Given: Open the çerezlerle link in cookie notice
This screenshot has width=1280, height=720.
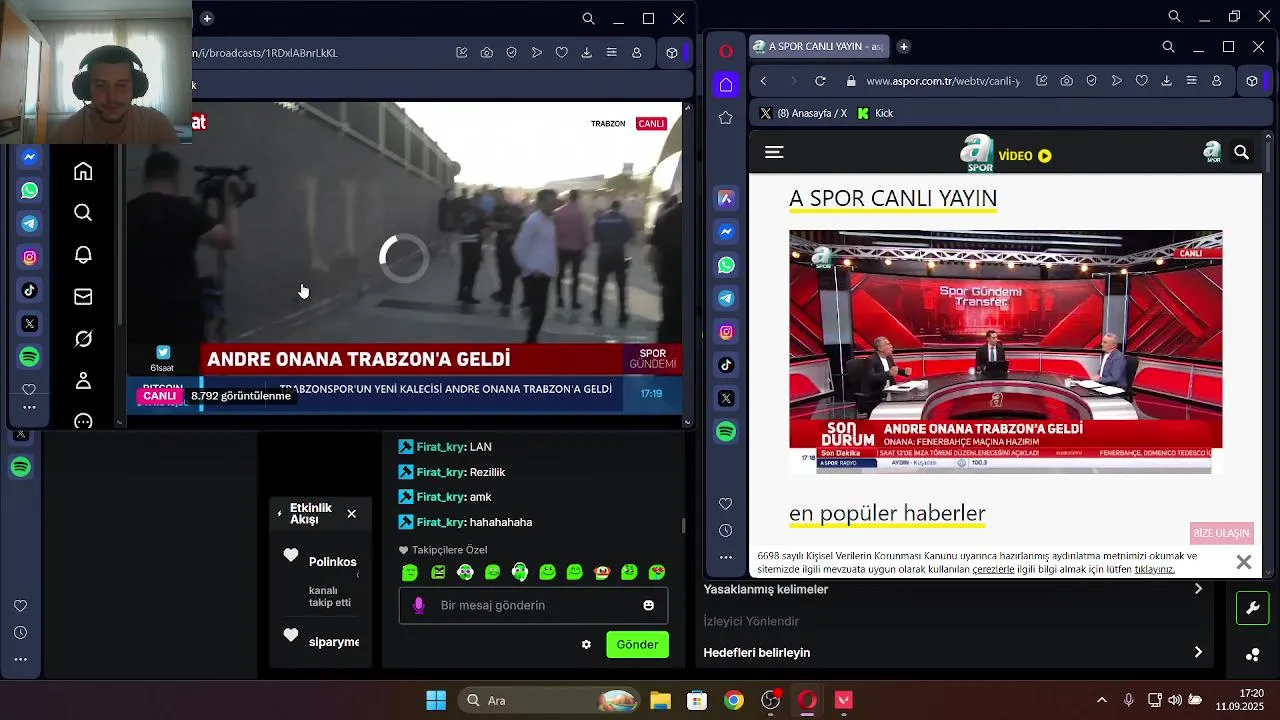Looking at the screenshot, I should click(x=994, y=569).
